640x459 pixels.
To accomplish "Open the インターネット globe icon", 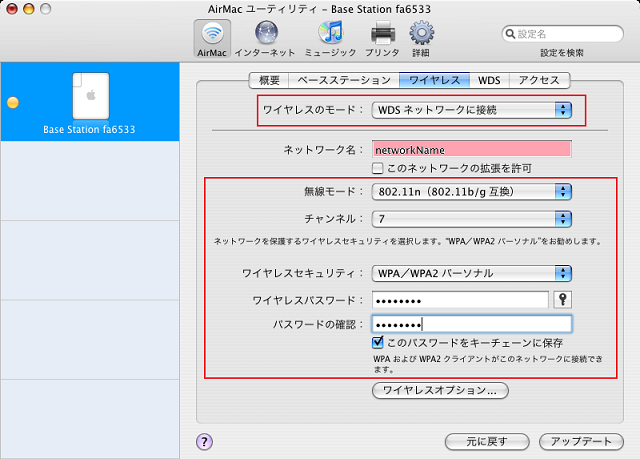I will click(266, 33).
